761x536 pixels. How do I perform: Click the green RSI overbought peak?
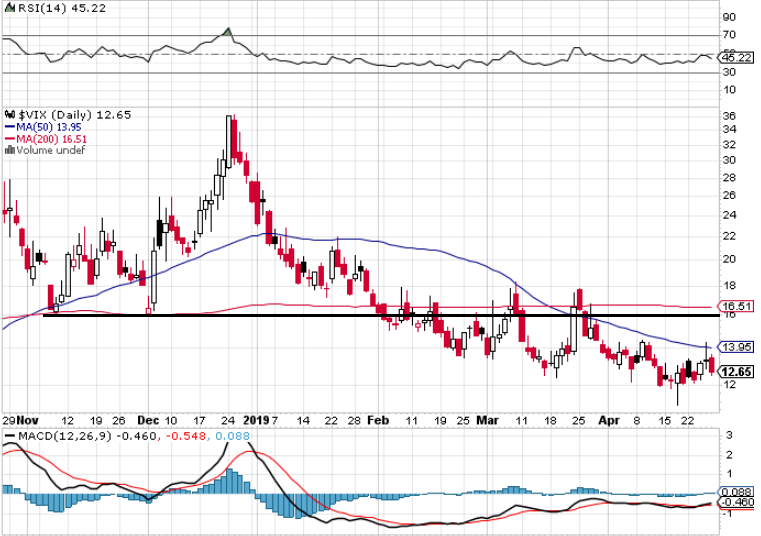pos(228,32)
